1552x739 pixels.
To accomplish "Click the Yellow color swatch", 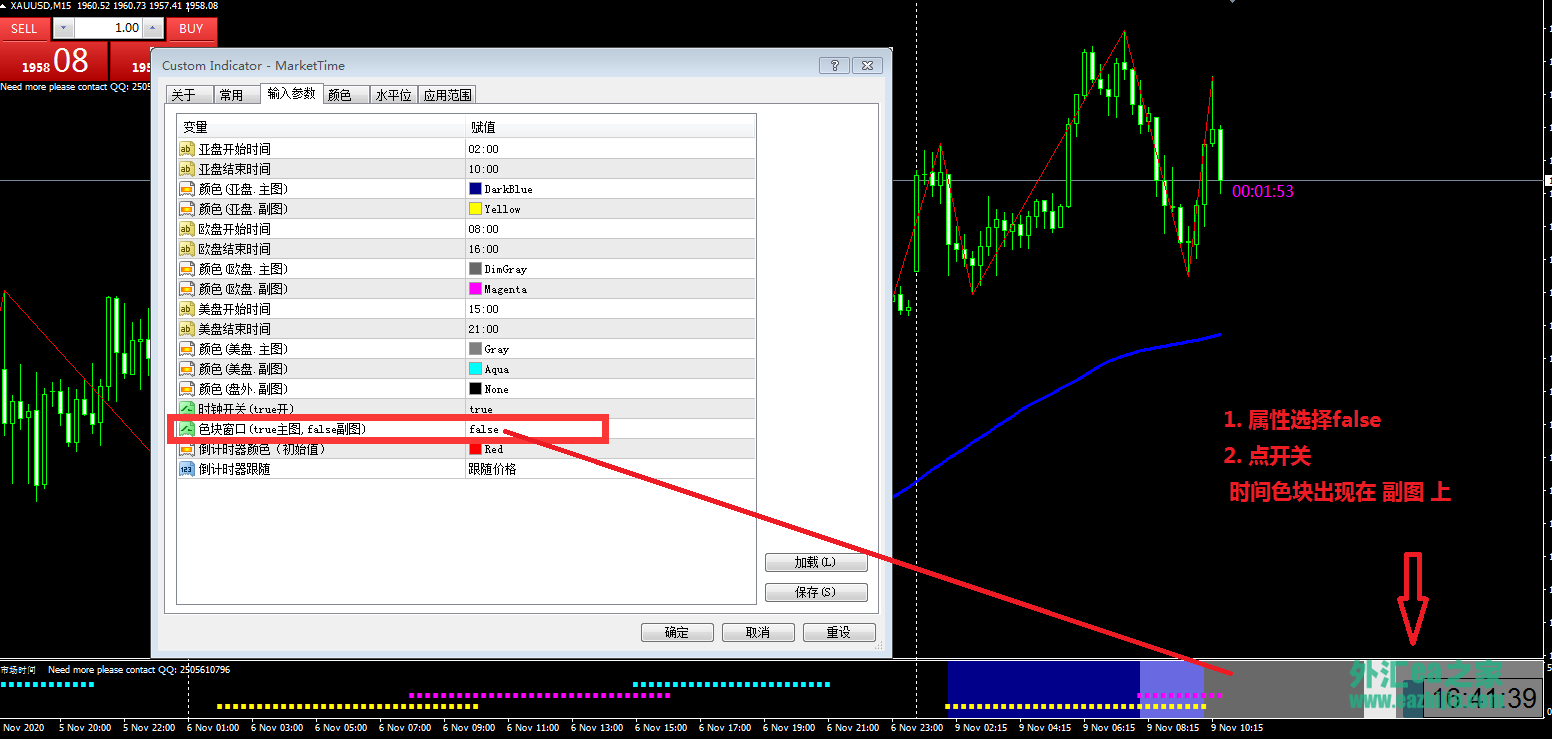I will click(x=476, y=209).
